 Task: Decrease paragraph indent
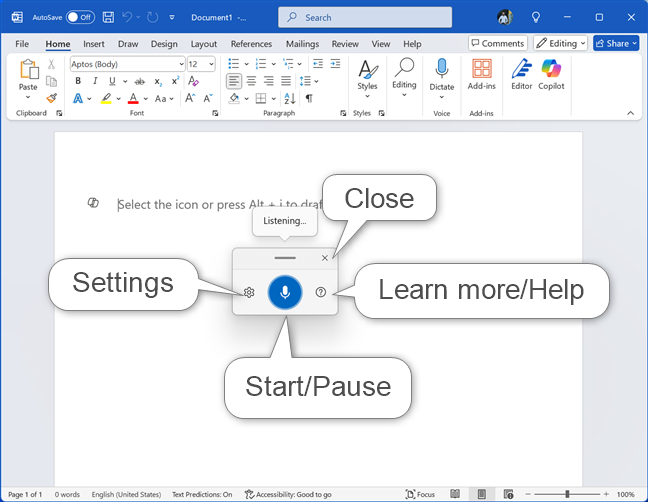(318, 64)
